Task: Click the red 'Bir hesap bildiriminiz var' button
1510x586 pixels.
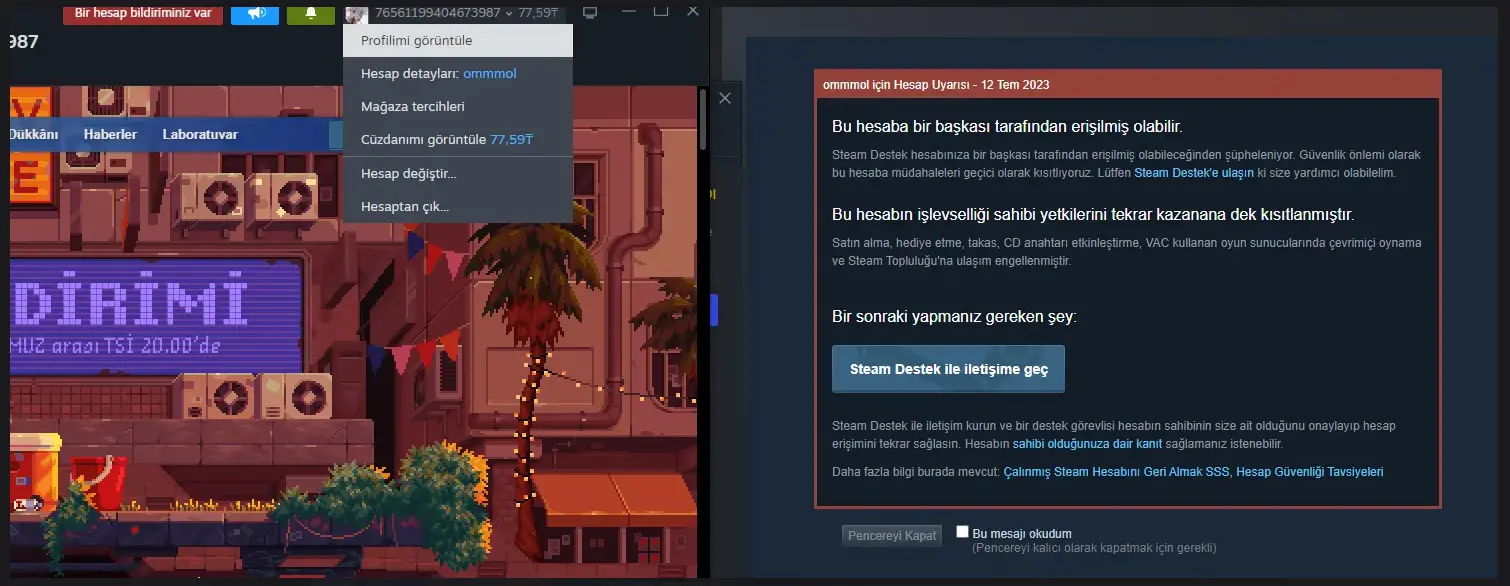Action: tap(143, 13)
